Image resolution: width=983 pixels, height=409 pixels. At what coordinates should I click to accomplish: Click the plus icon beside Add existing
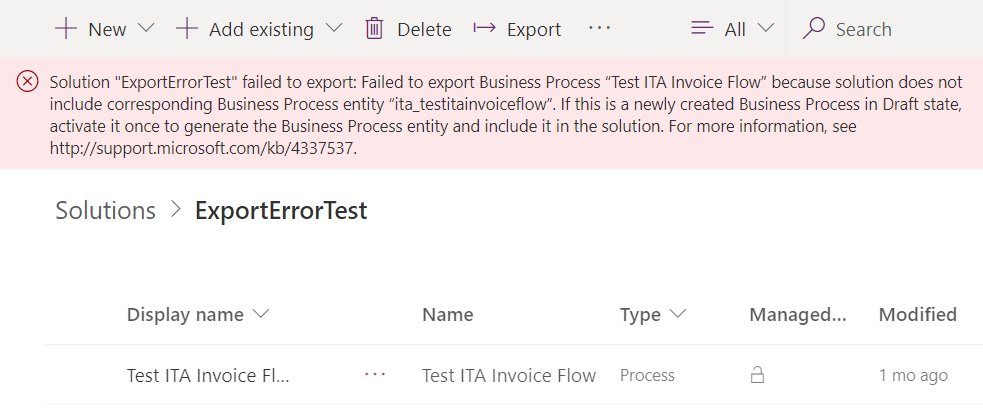pos(187,29)
